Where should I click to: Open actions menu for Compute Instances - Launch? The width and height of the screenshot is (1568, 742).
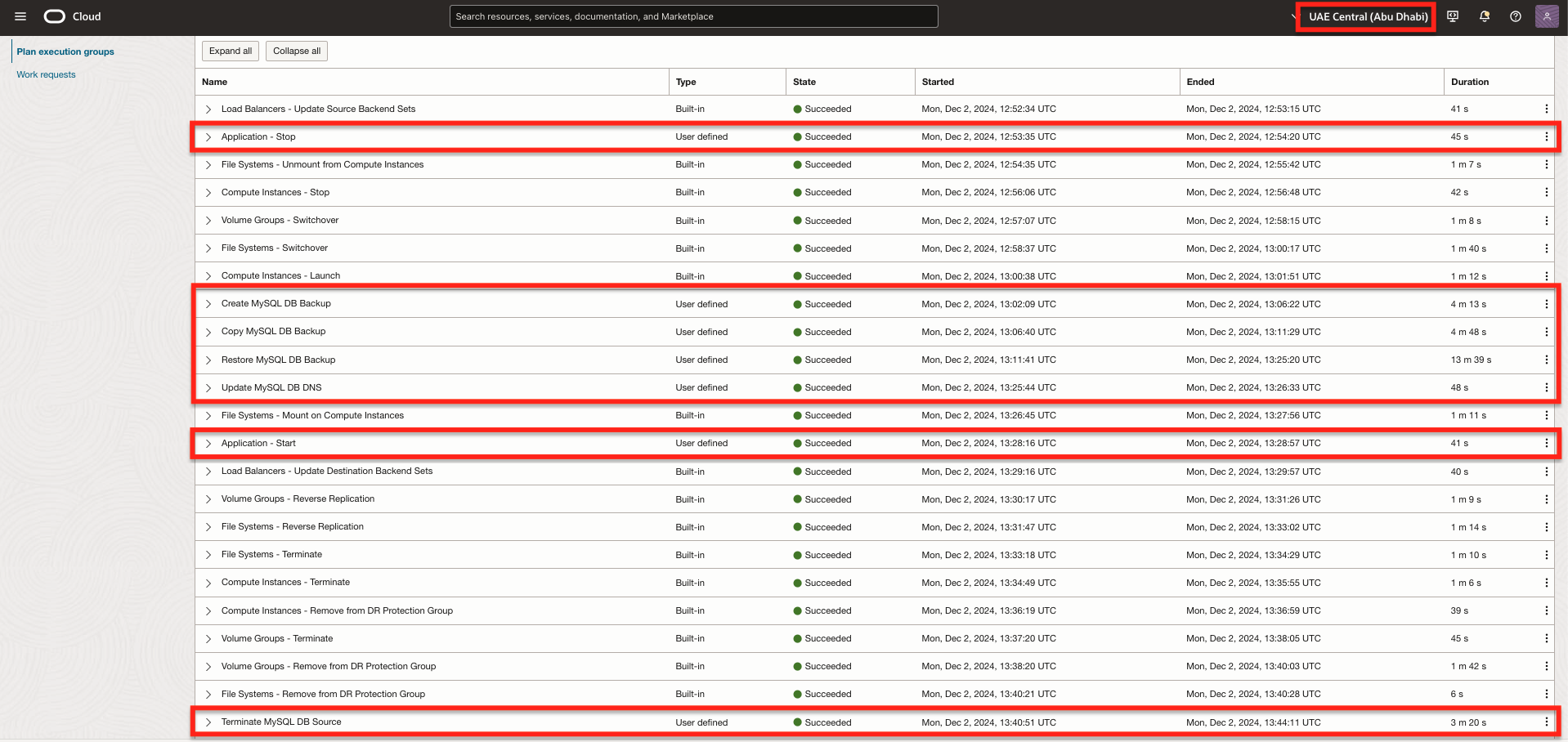point(1546,276)
